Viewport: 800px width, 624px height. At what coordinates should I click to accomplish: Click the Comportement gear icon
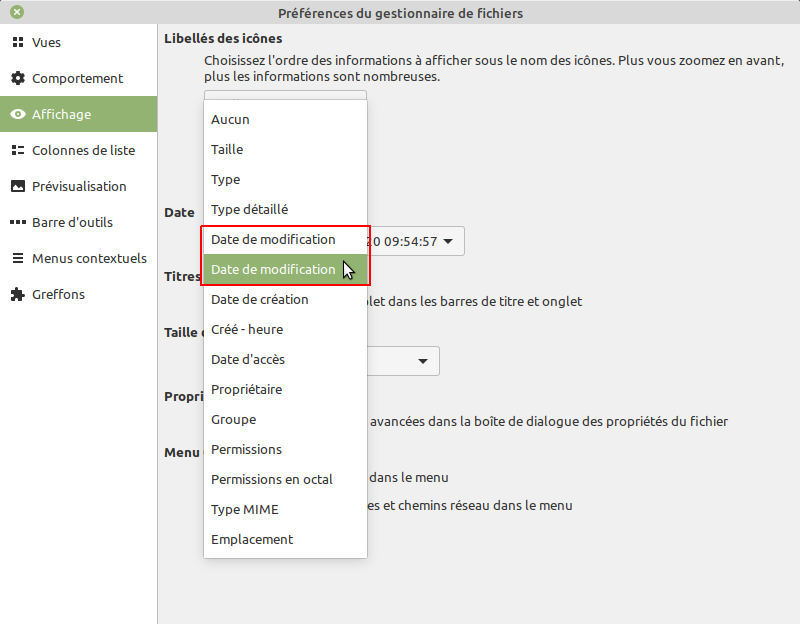coord(18,78)
